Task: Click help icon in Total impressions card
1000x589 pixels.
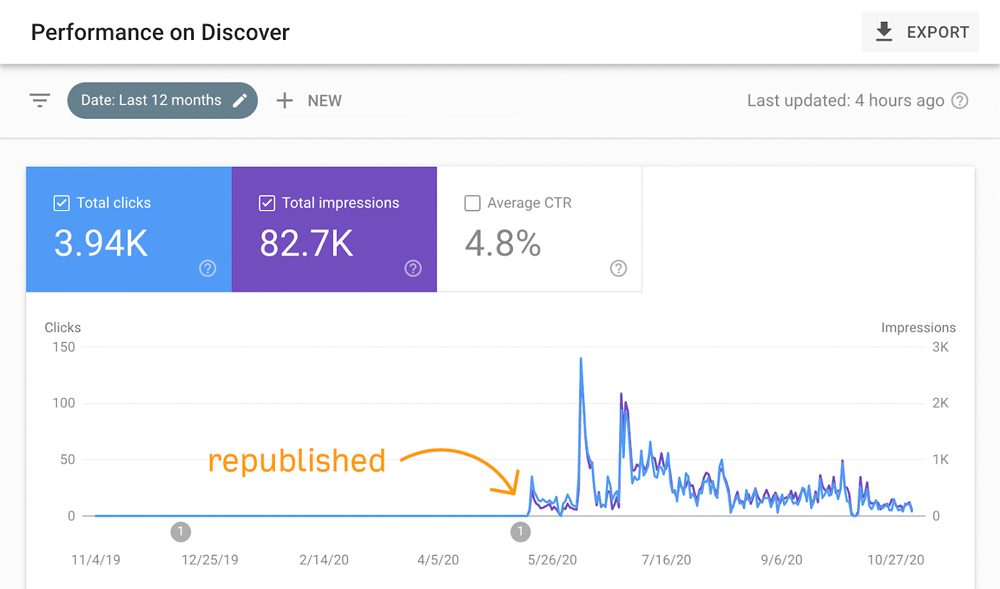Action: 413,268
